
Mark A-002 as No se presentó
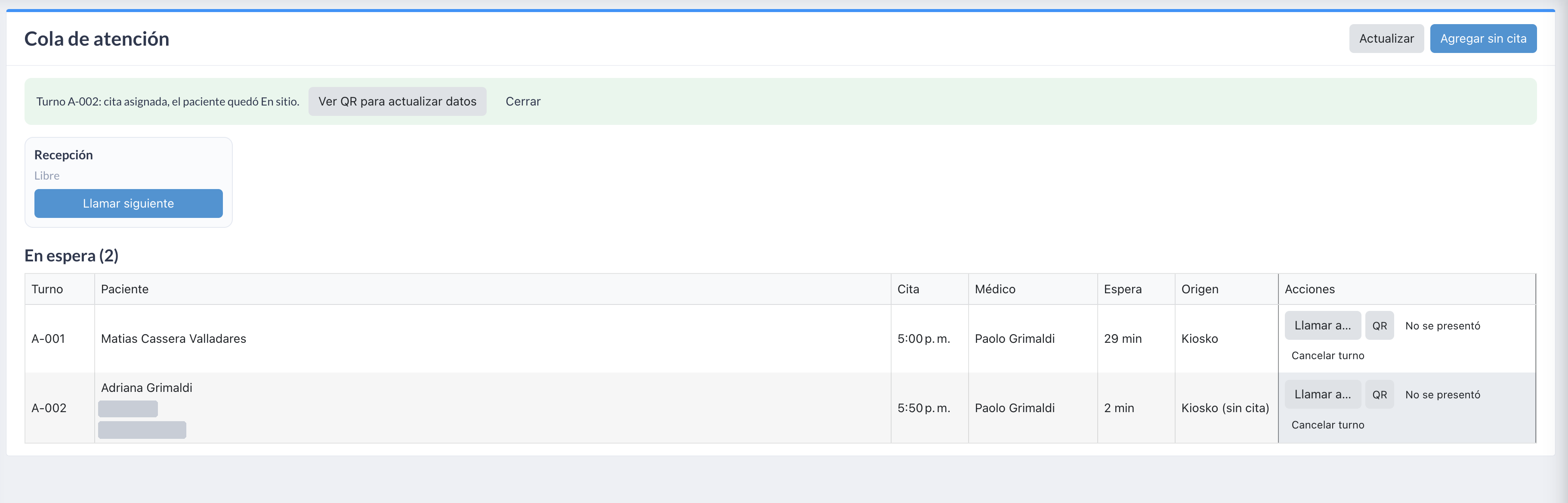tap(1442, 394)
